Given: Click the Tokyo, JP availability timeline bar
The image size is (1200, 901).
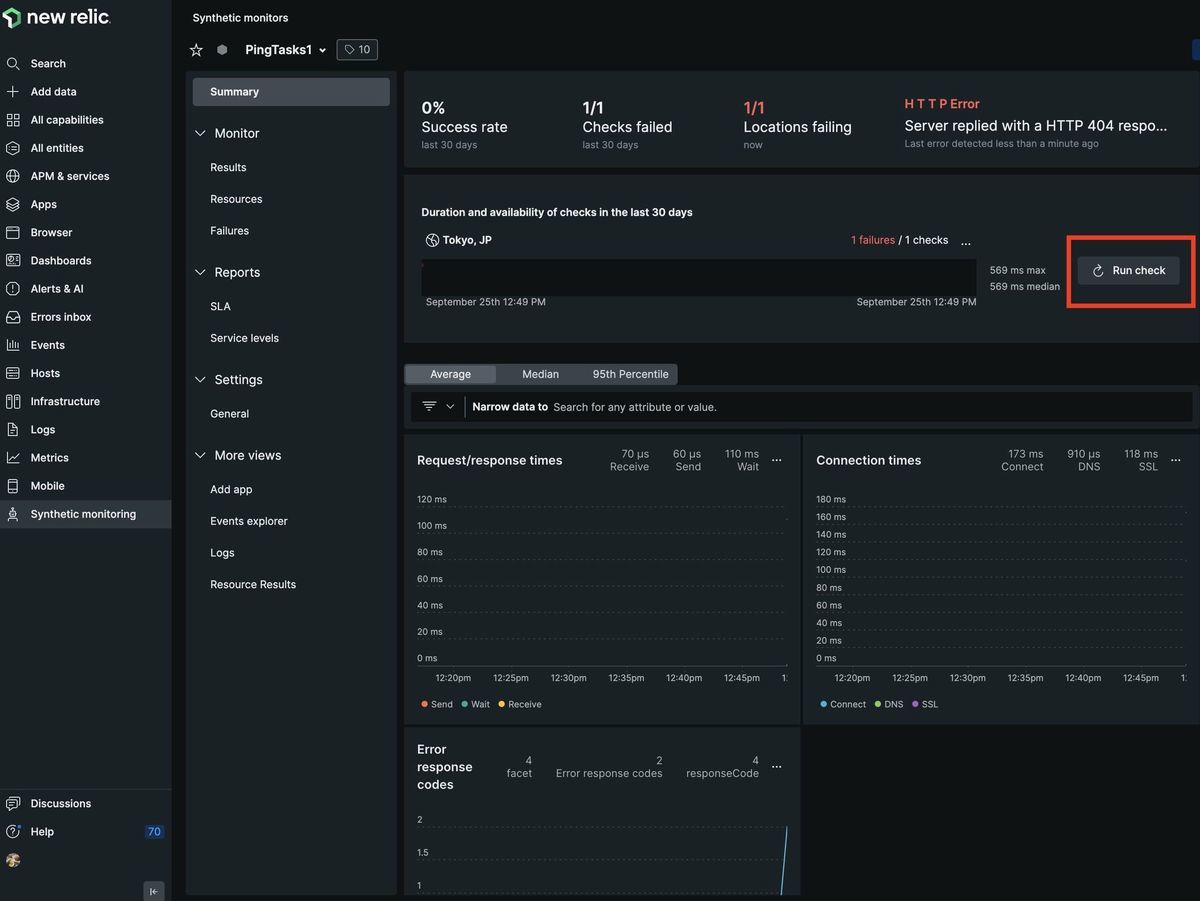Looking at the screenshot, I should 699,277.
